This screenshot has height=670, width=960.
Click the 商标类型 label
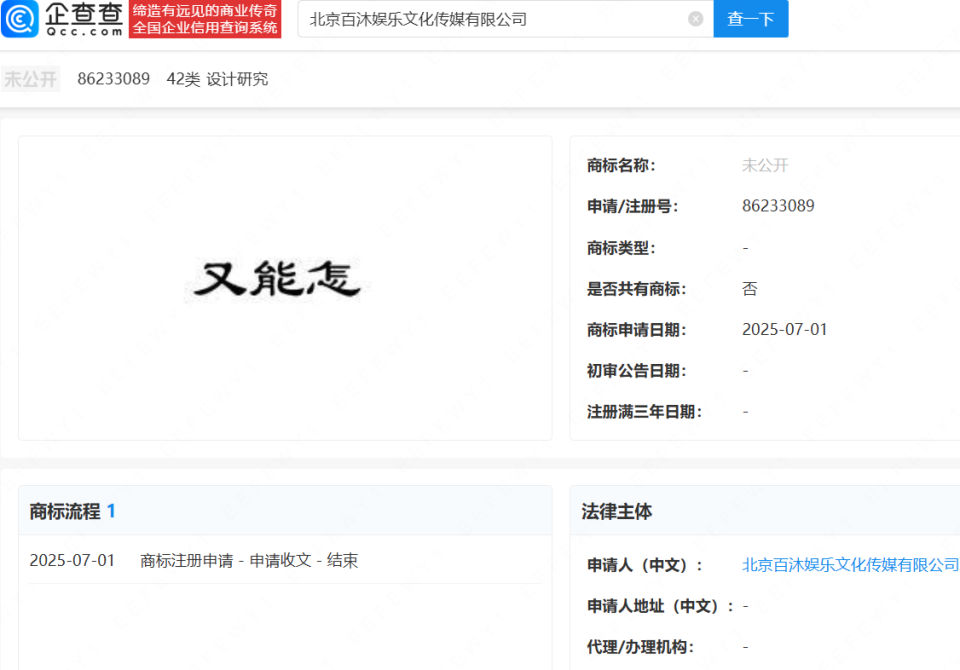point(621,247)
